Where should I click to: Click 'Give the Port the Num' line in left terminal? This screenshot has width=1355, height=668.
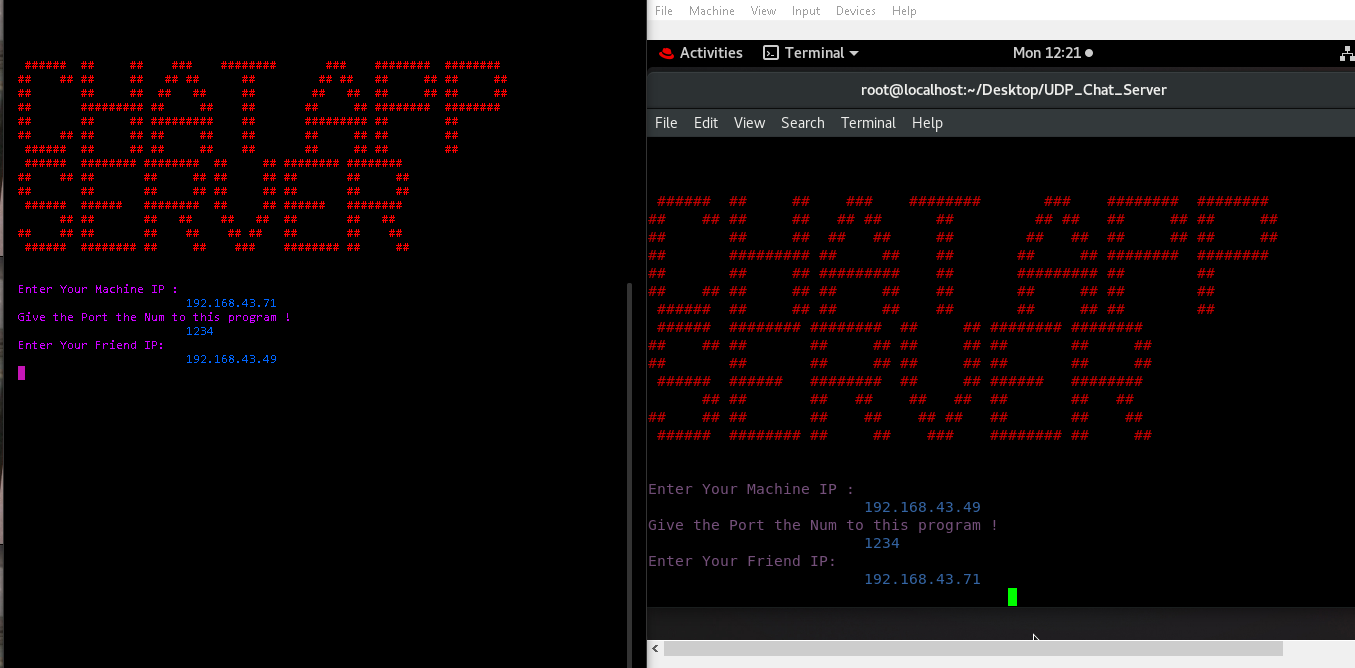click(x=154, y=317)
